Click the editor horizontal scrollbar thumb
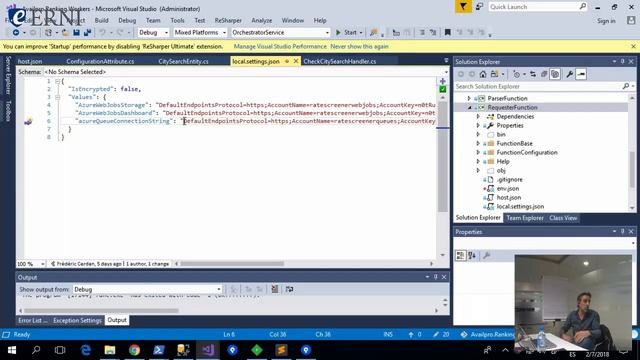The height and width of the screenshot is (360, 640). [232, 264]
